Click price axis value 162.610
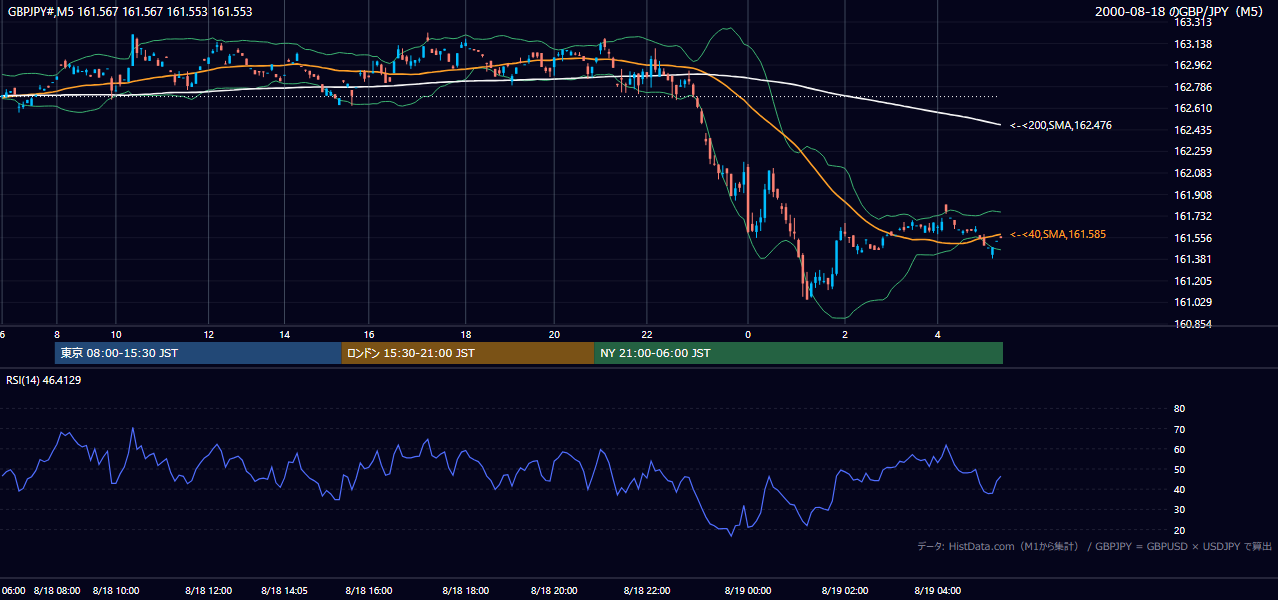The width and height of the screenshot is (1278, 600). pyautogui.click(x=1193, y=108)
